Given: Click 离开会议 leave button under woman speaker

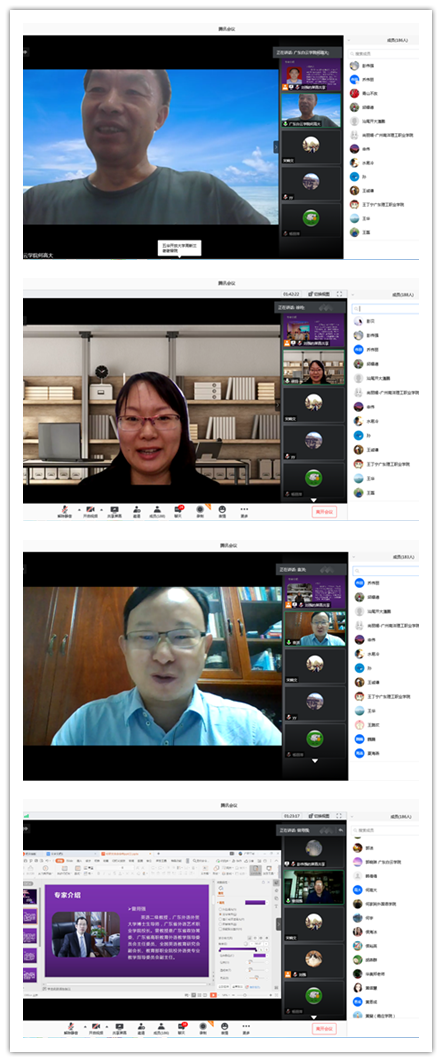Looking at the screenshot, I should pos(324,512).
